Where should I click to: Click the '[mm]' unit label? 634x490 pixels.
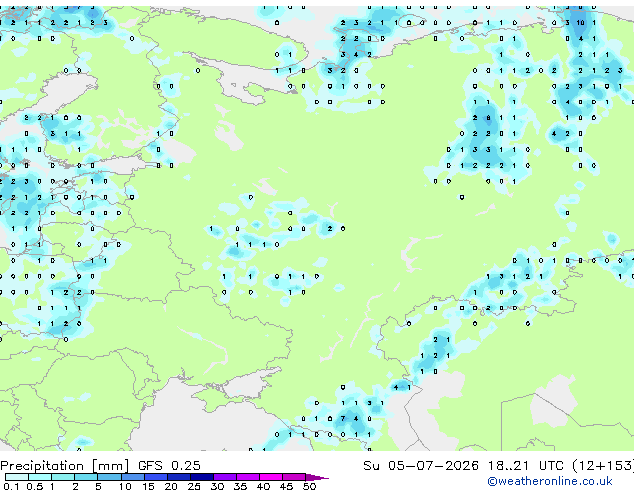(110, 466)
